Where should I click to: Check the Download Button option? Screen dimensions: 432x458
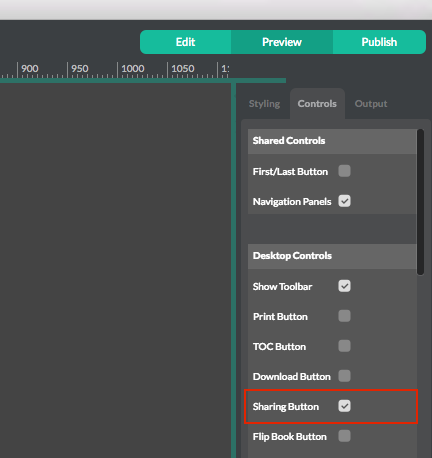tap(344, 376)
